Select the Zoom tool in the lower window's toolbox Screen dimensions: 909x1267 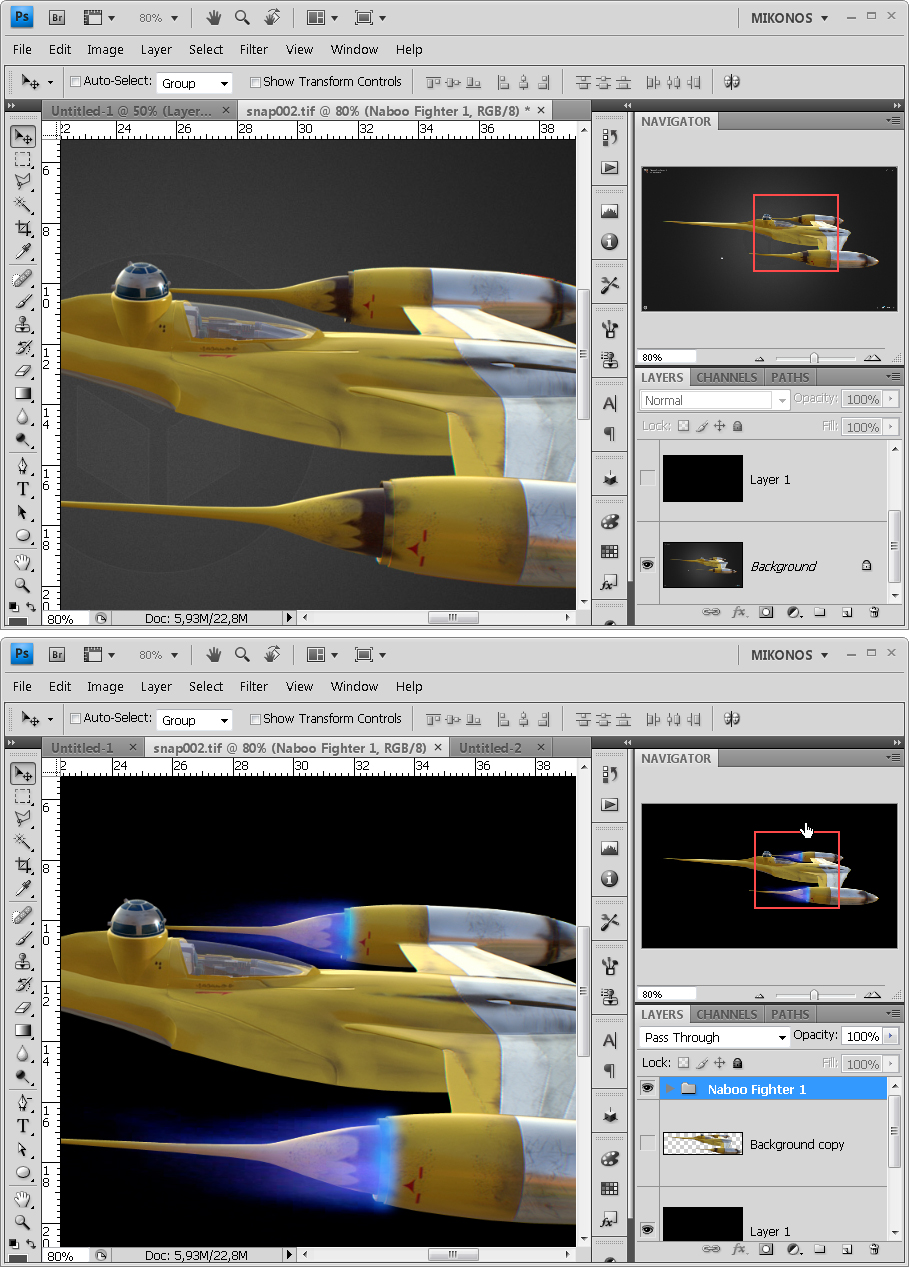click(23, 1222)
